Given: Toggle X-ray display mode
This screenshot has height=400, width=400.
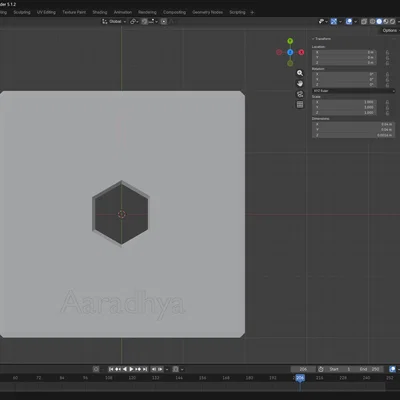Looking at the screenshot, I should coord(364,21).
